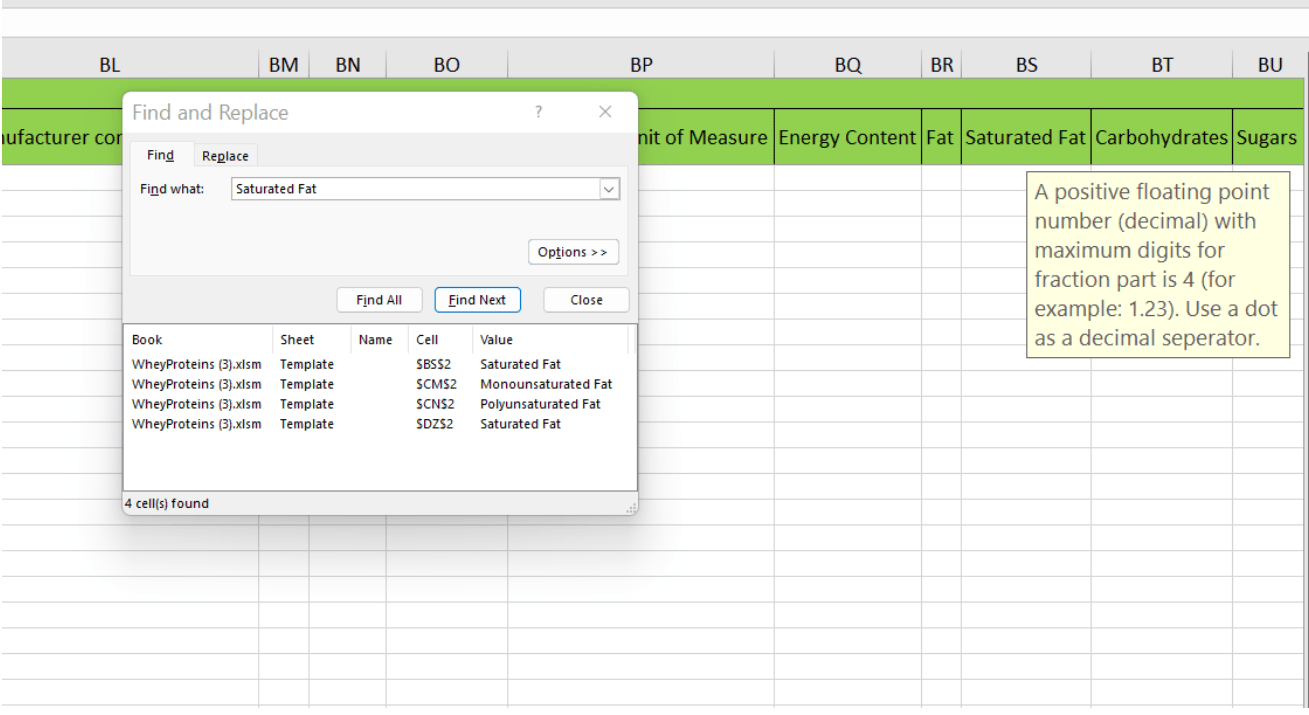This screenshot has width=1309, height=715.
Task: Select column BO header
Action: pyautogui.click(x=447, y=65)
